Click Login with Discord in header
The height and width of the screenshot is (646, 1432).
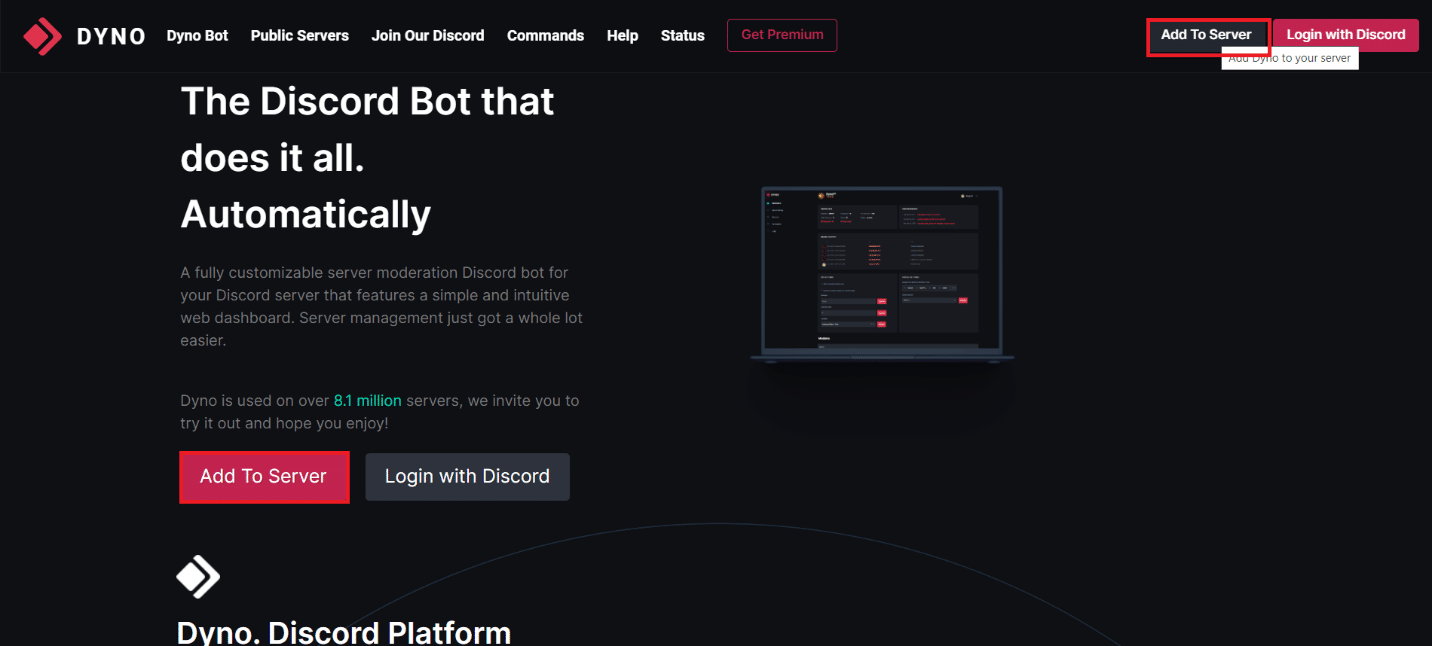coord(1346,35)
